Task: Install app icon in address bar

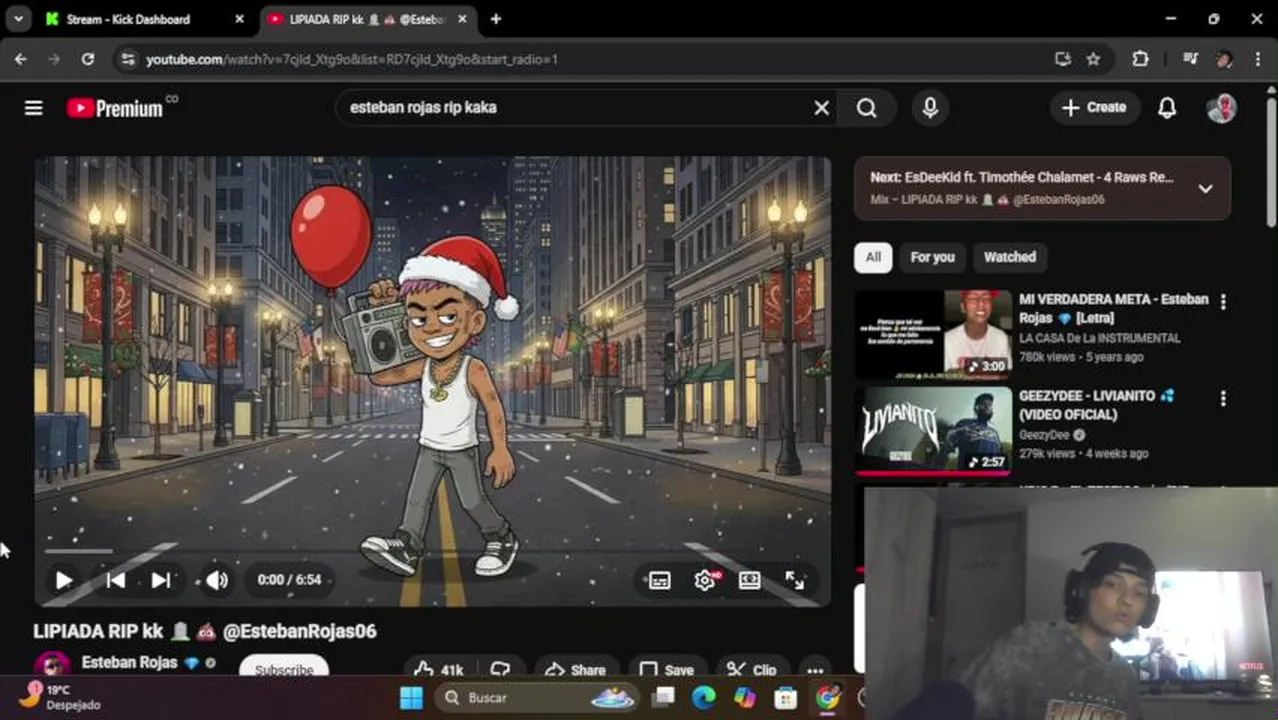Action: [x=1063, y=59]
